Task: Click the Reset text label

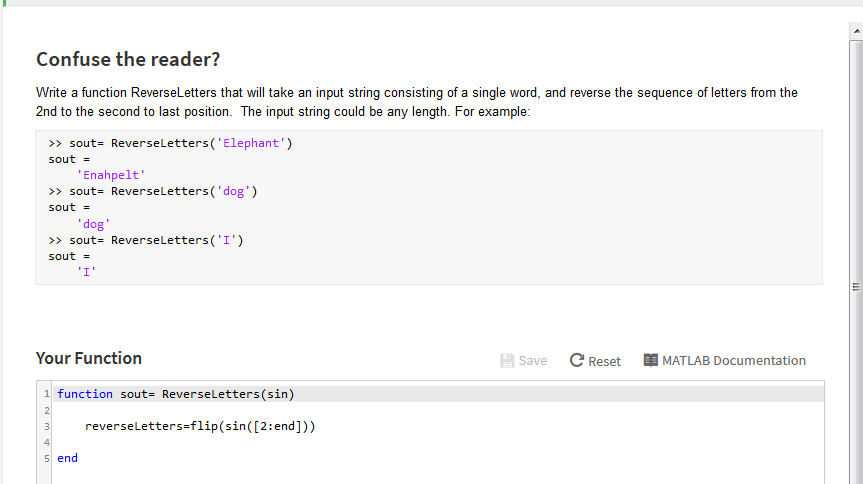Action: pyautogui.click(x=604, y=361)
